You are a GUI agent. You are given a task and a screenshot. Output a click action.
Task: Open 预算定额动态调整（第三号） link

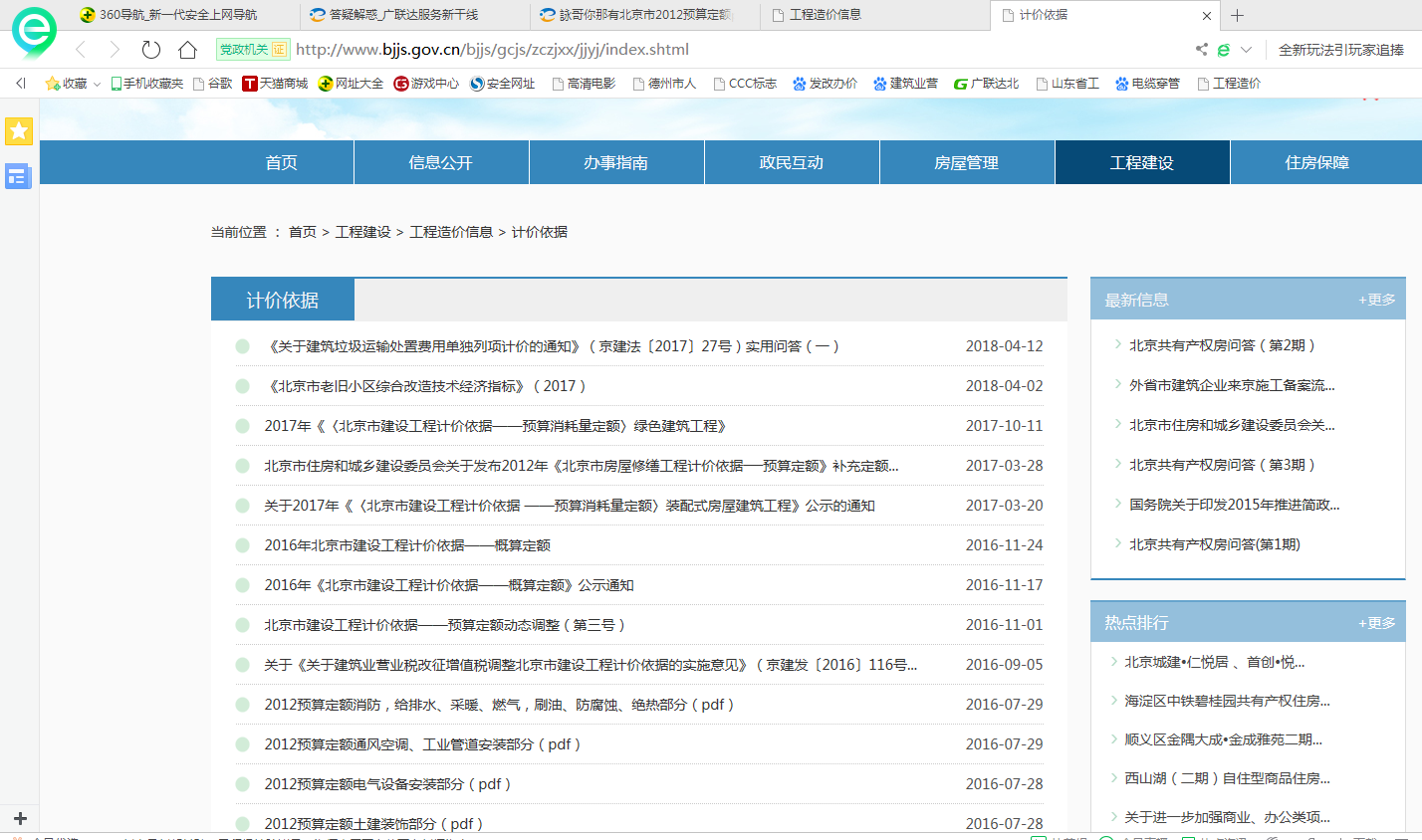pos(445,625)
